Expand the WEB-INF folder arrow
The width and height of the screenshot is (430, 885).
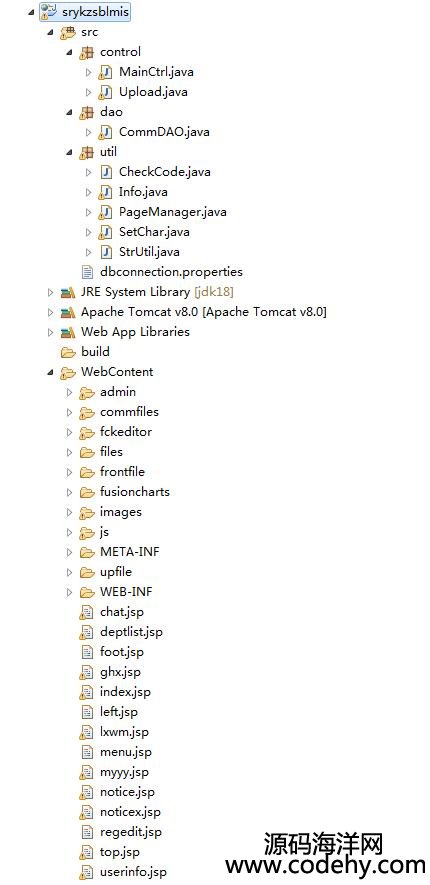pyautogui.click(x=70, y=592)
